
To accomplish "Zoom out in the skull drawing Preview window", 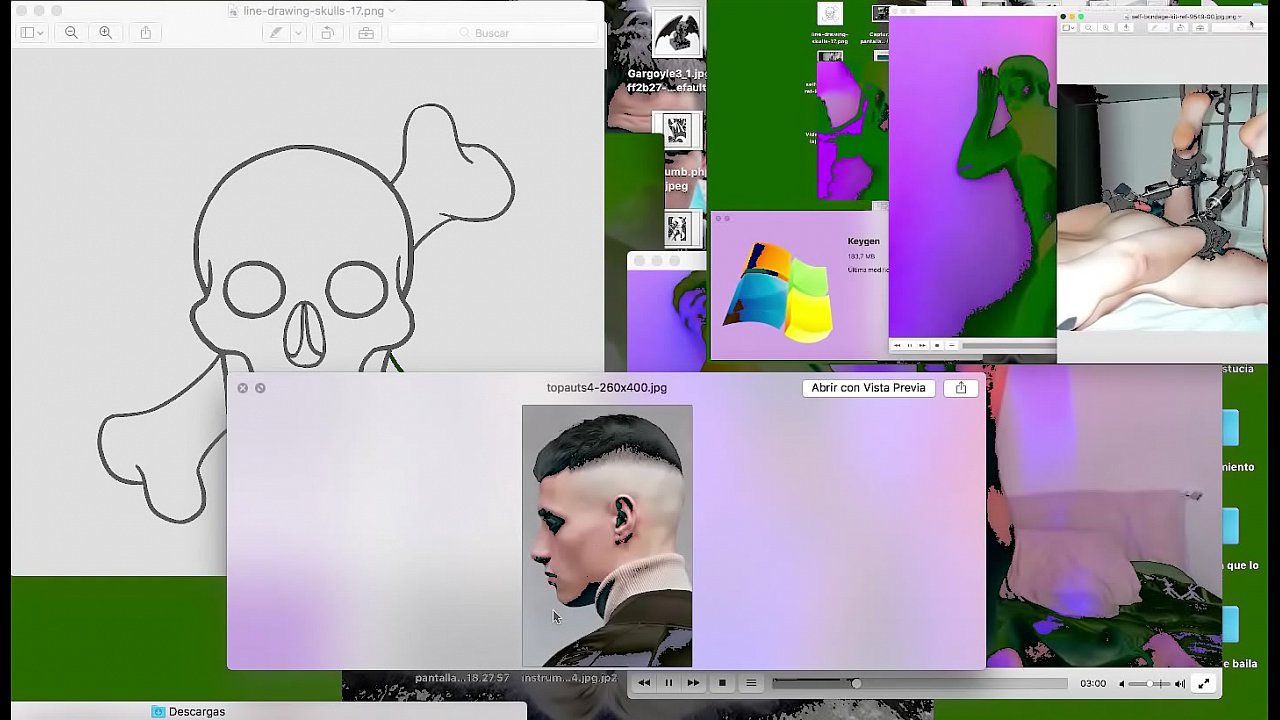I will click(x=71, y=33).
